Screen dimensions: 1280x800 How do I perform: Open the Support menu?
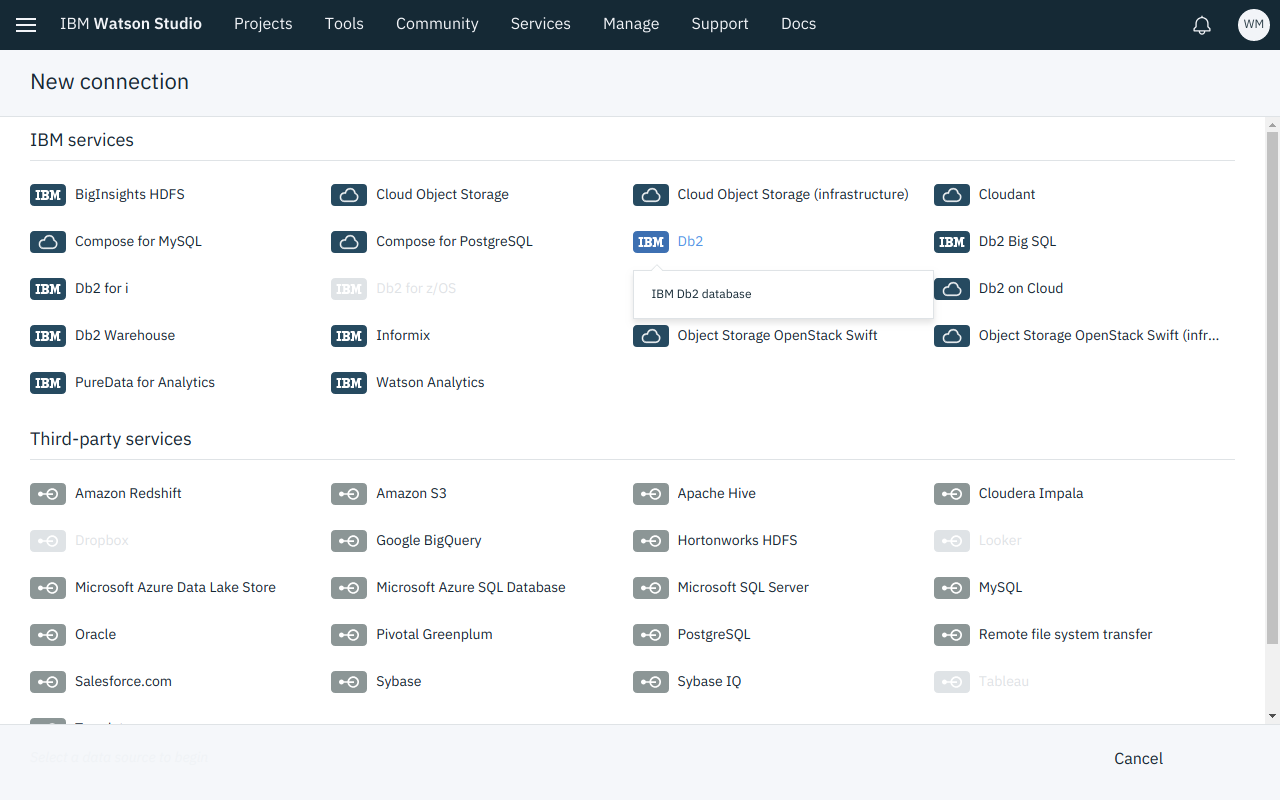[x=720, y=24]
